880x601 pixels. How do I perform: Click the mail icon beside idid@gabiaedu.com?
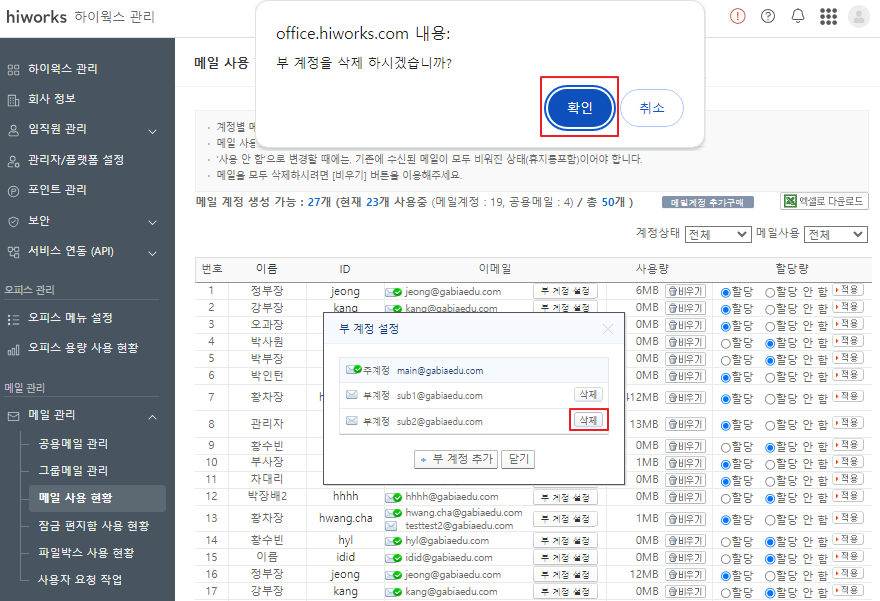[393, 558]
